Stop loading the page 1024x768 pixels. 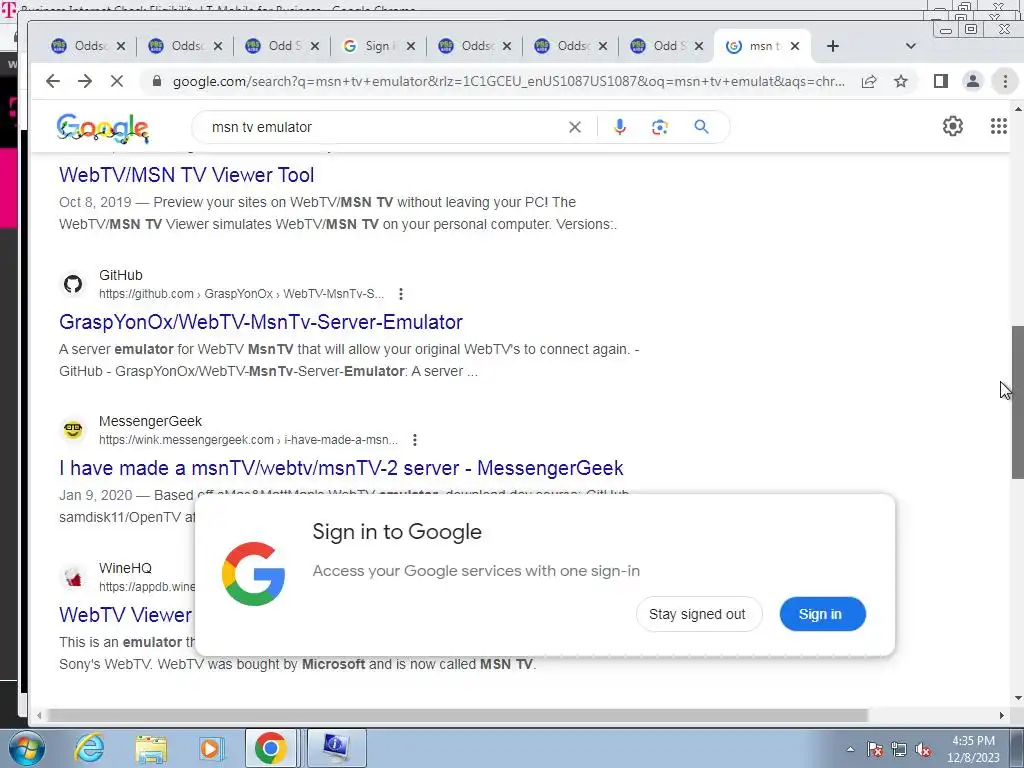pos(117,81)
